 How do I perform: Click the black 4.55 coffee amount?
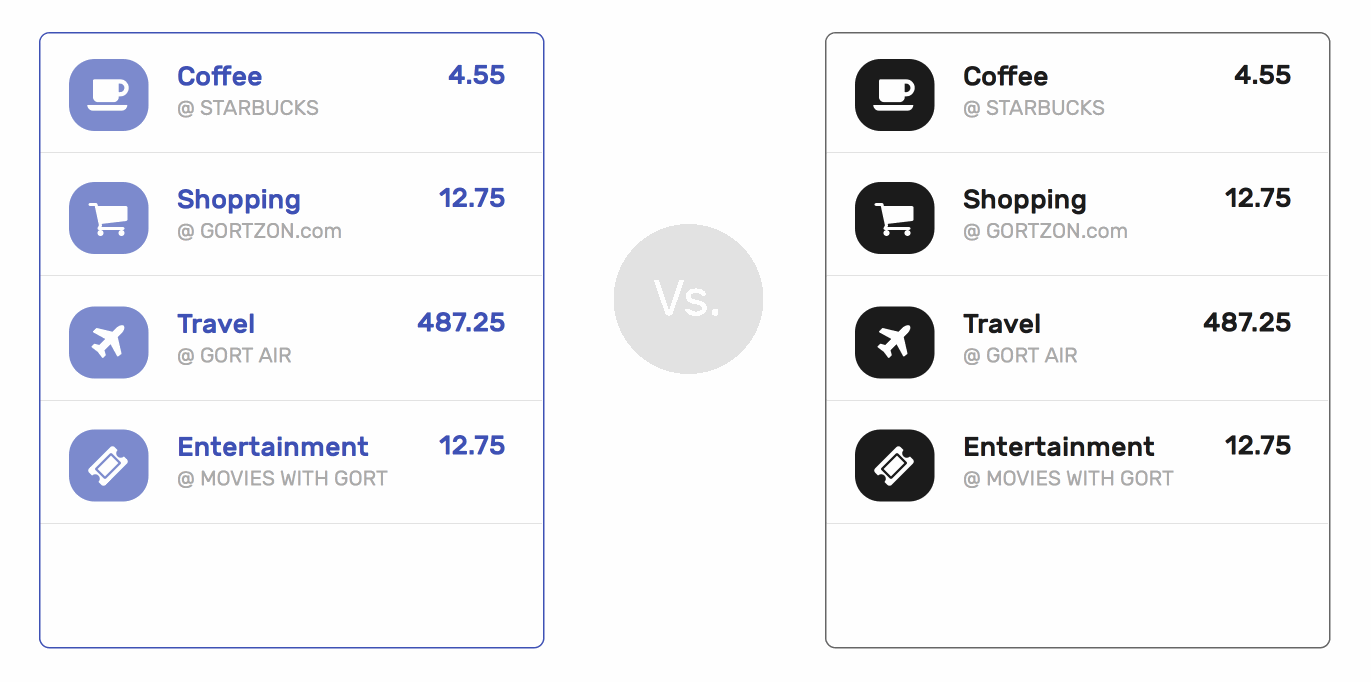point(1262,76)
